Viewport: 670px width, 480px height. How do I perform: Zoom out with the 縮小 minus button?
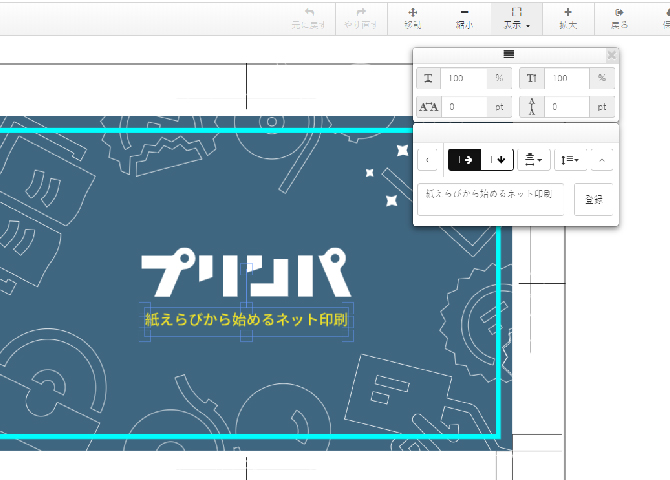tap(464, 19)
